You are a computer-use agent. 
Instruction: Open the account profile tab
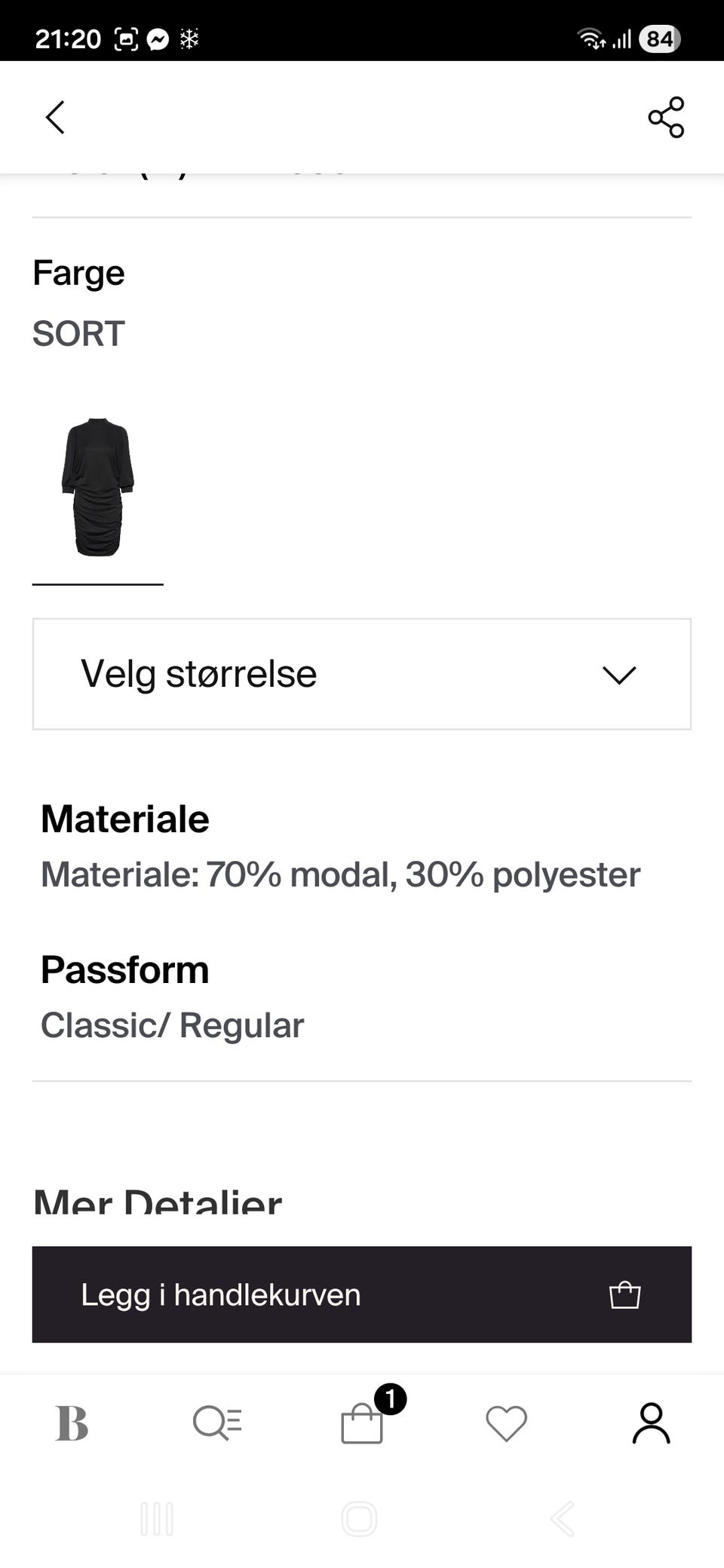651,1423
